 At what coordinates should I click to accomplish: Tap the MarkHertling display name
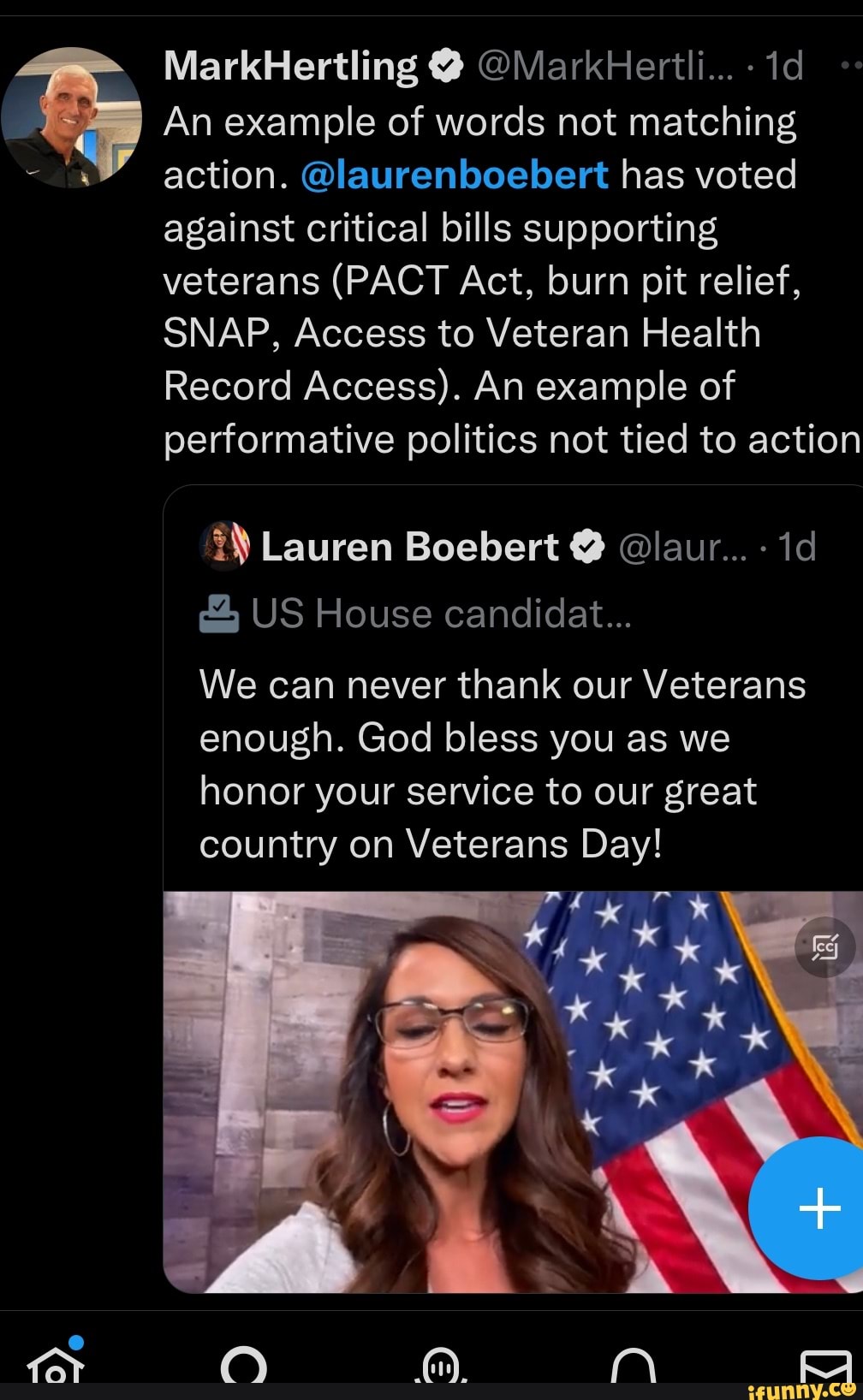[290, 66]
